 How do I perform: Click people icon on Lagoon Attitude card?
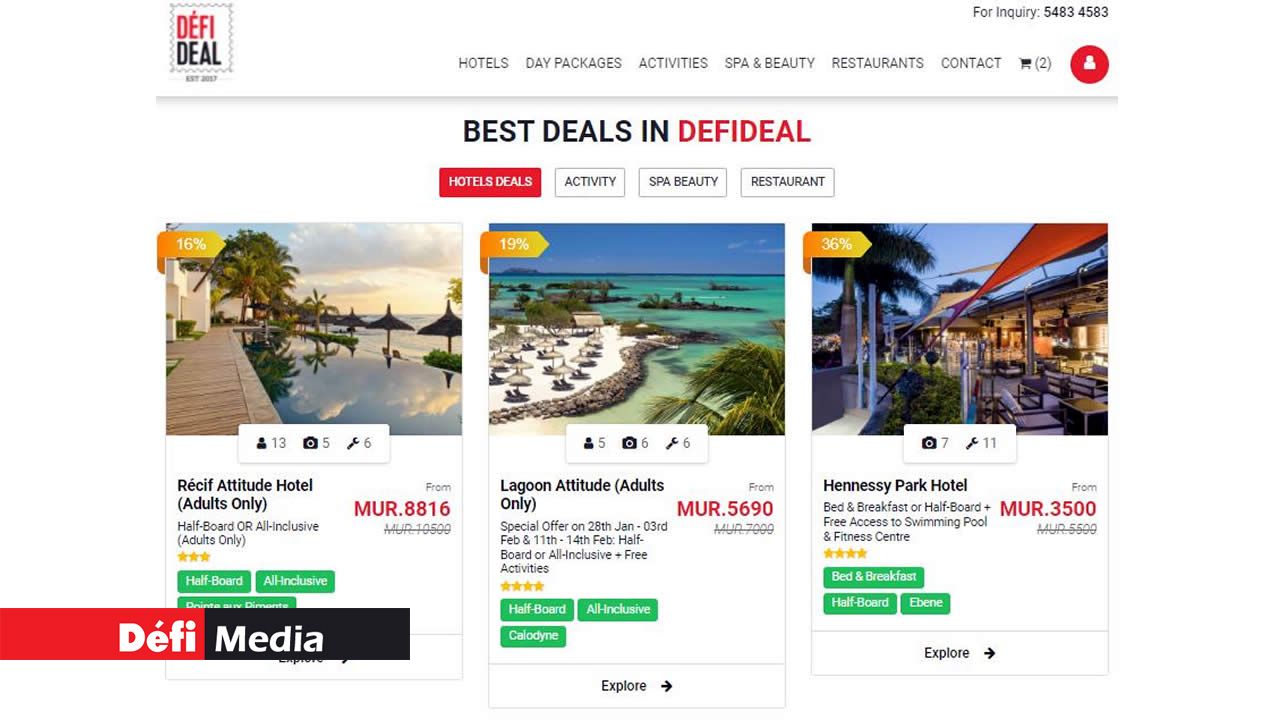pyautogui.click(x=589, y=443)
